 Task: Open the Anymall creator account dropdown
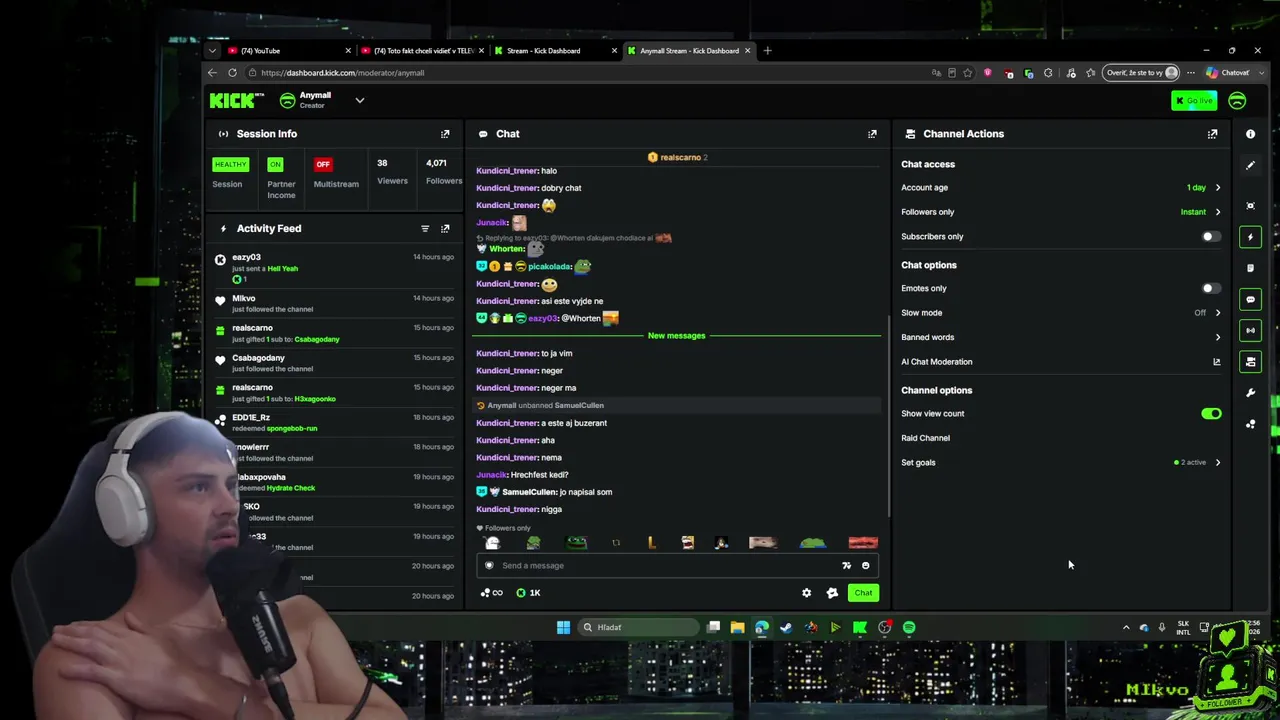click(360, 100)
